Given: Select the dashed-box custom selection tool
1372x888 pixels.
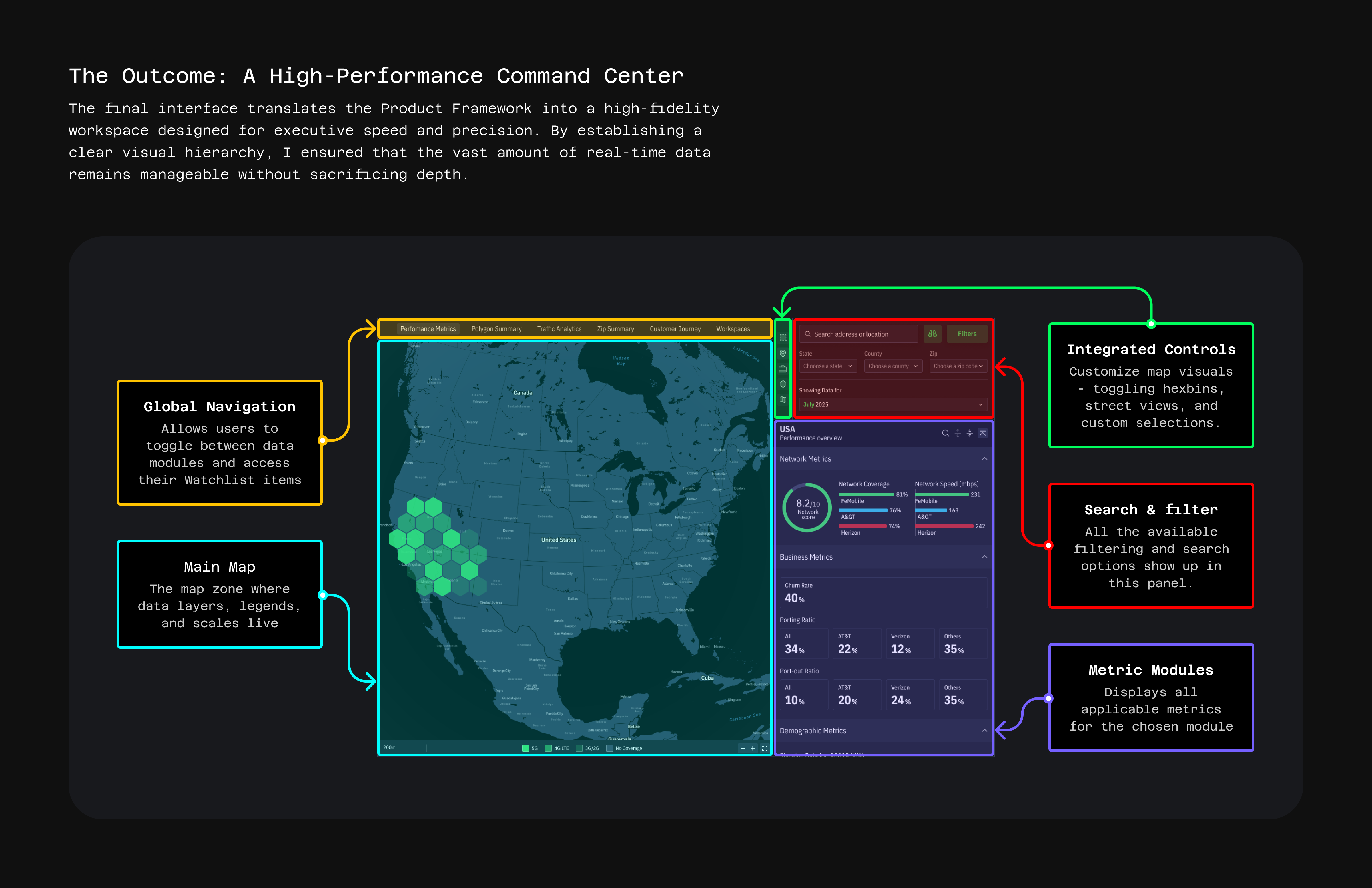Looking at the screenshot, I should point(783,338).
